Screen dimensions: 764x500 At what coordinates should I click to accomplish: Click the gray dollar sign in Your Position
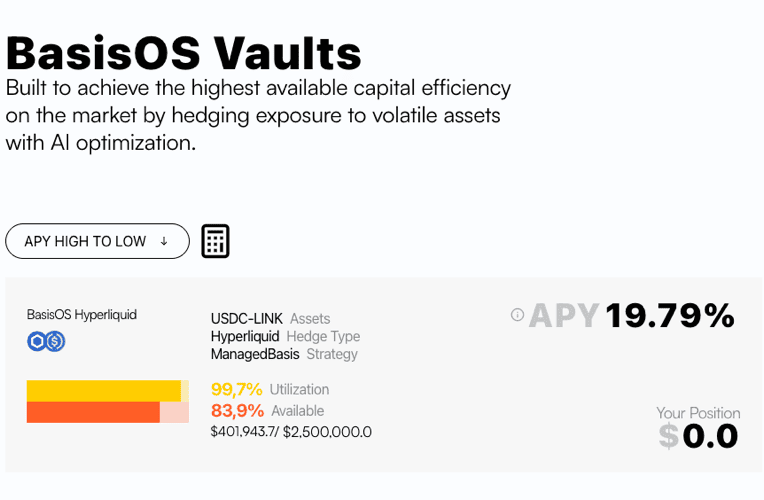668,436
